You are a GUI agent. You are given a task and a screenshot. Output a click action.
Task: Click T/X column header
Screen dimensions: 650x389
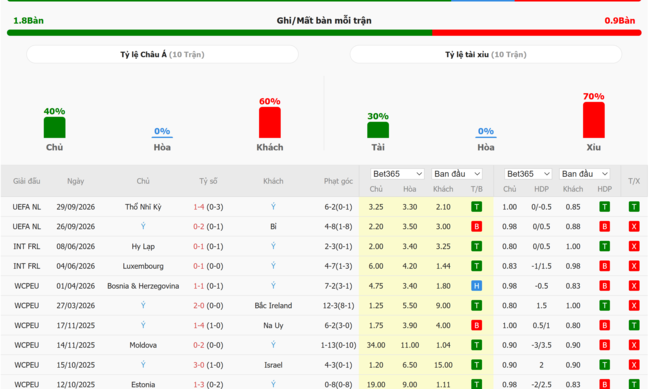coord(634,181)
